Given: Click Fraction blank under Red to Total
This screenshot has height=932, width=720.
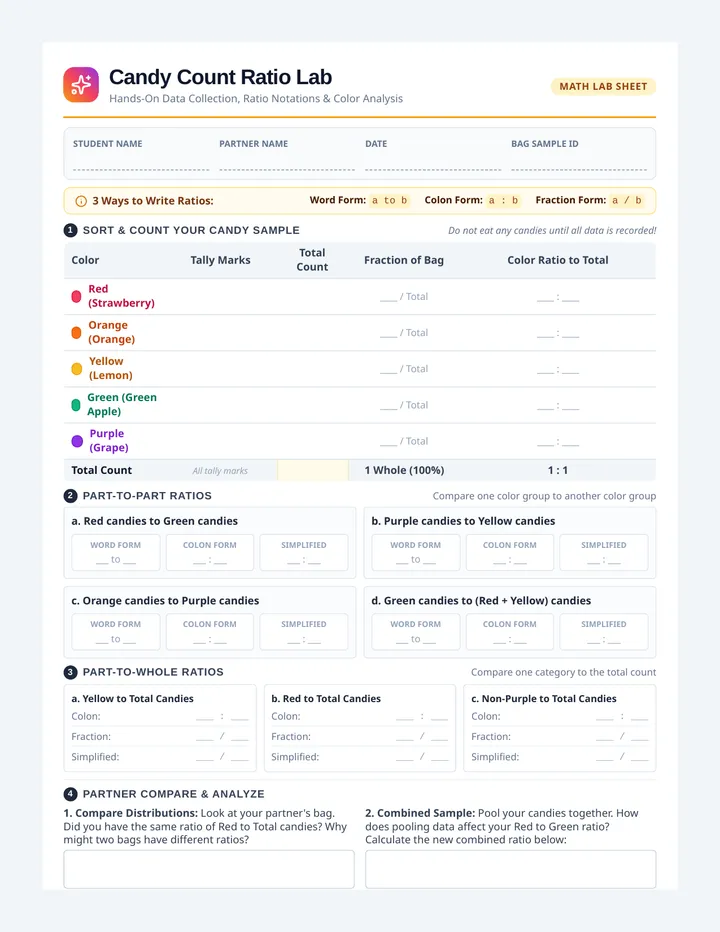Looking at the screenshot, I should point(422,737).
